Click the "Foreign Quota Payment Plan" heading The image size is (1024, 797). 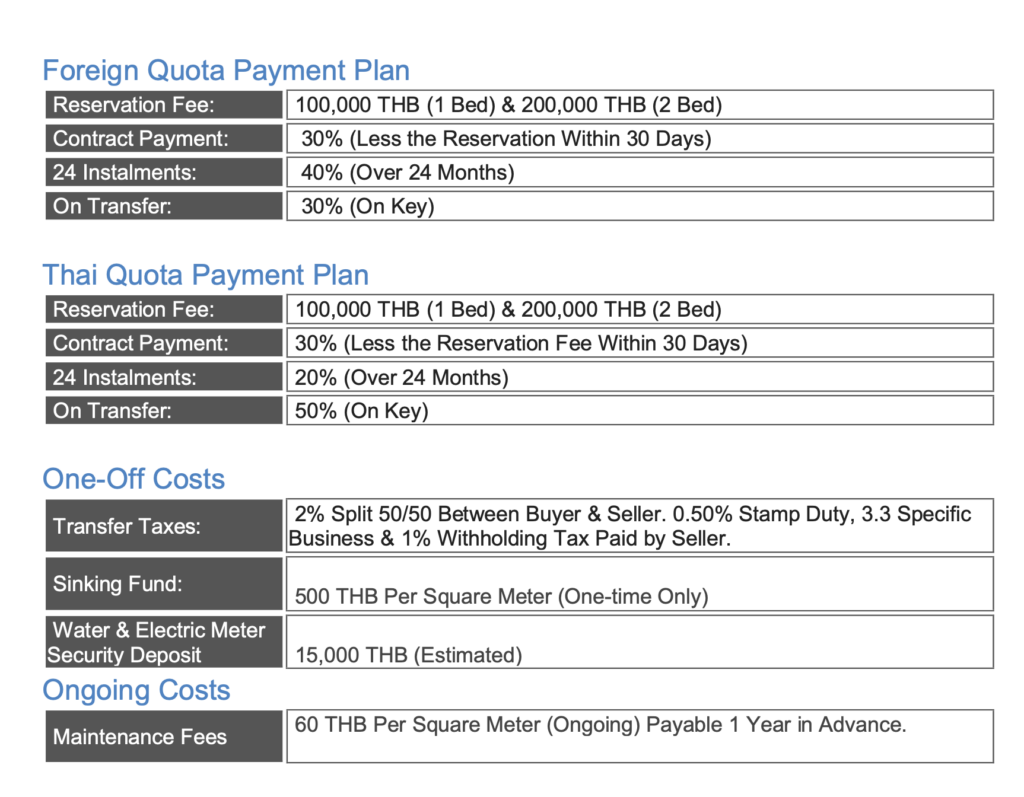click(x=226, y=71)
